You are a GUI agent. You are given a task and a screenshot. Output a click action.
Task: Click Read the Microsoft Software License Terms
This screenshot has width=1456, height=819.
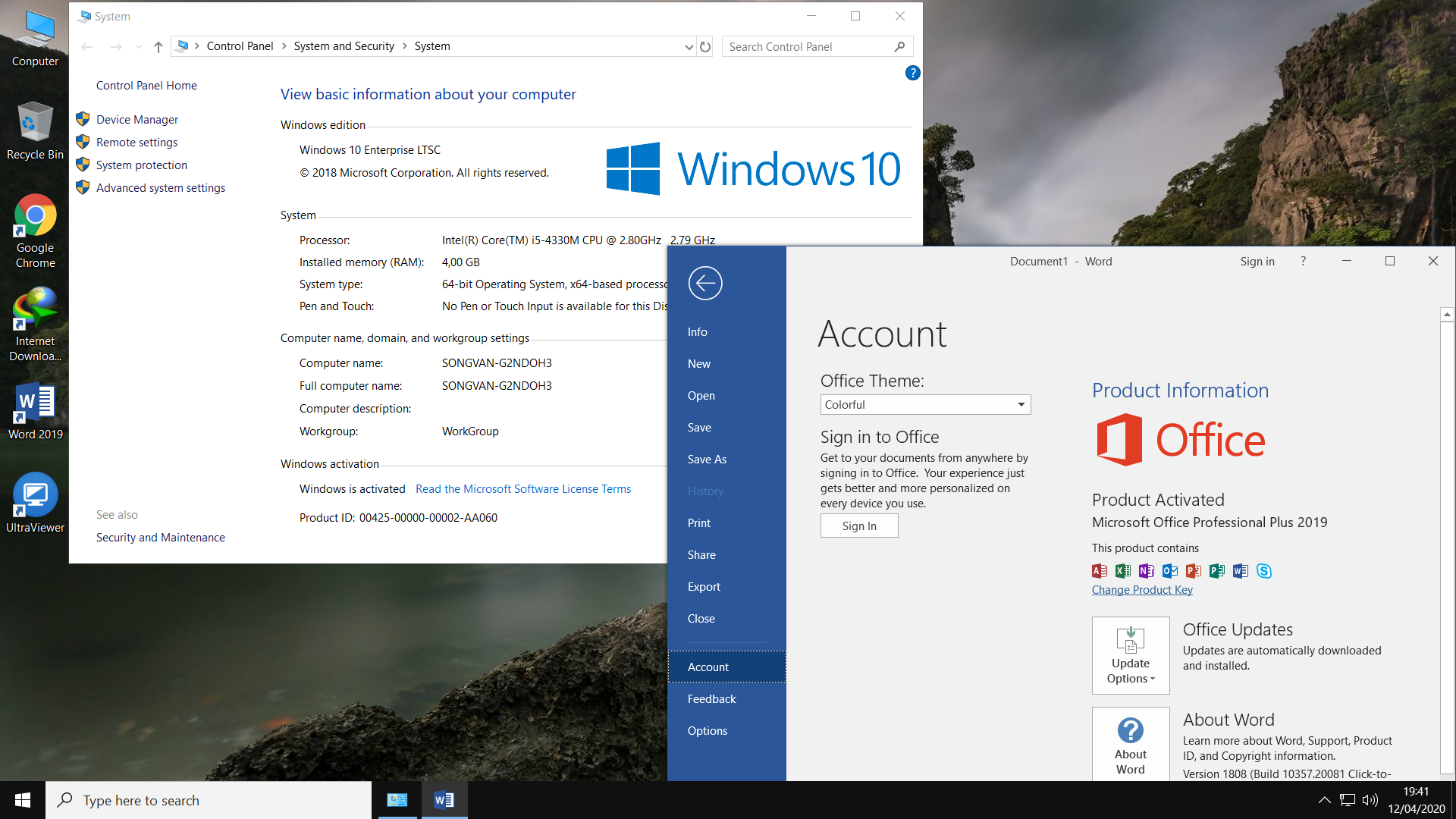[523, 489]
